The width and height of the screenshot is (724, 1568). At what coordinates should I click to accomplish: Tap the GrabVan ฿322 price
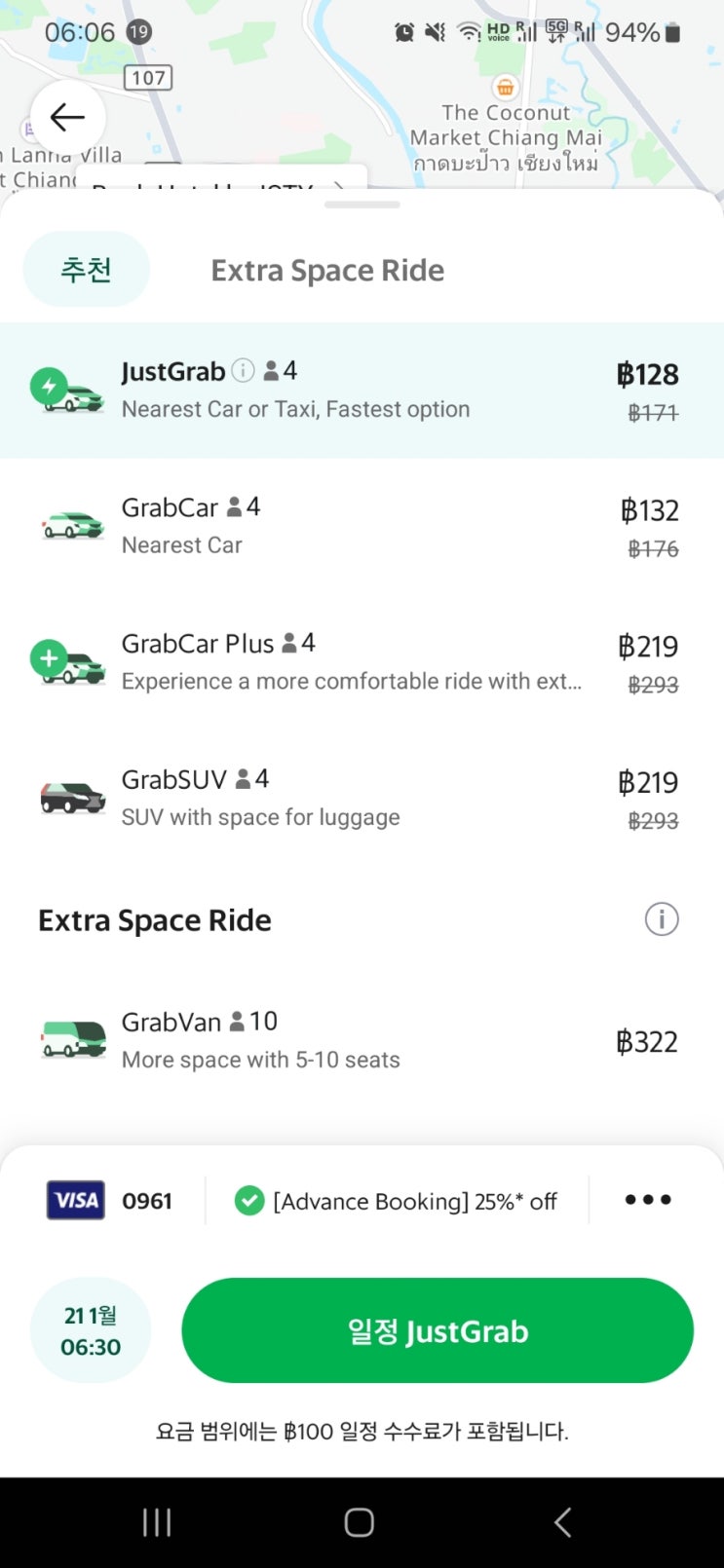pyautogui.click(x=646, y=1042)
